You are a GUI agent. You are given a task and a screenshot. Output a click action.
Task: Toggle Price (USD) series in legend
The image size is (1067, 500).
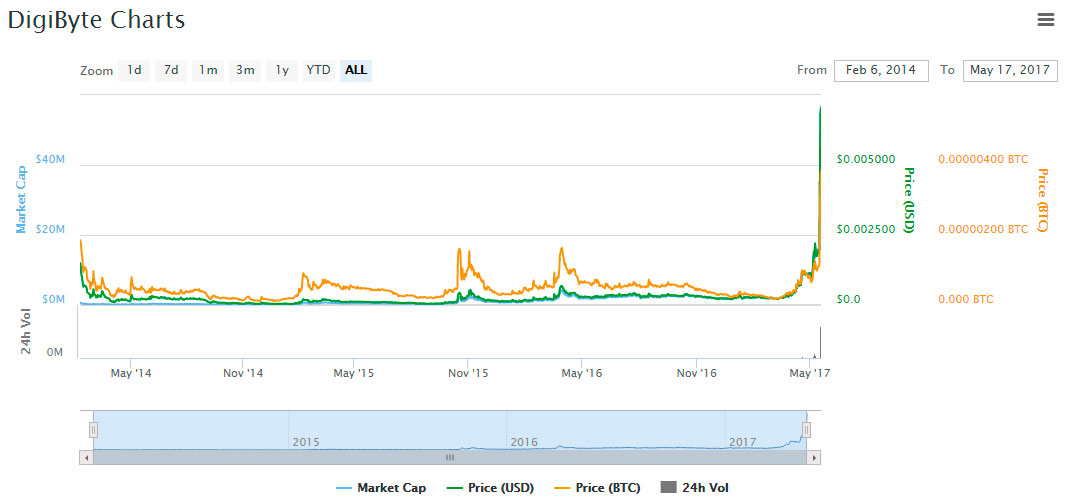[x=490, y=488]
